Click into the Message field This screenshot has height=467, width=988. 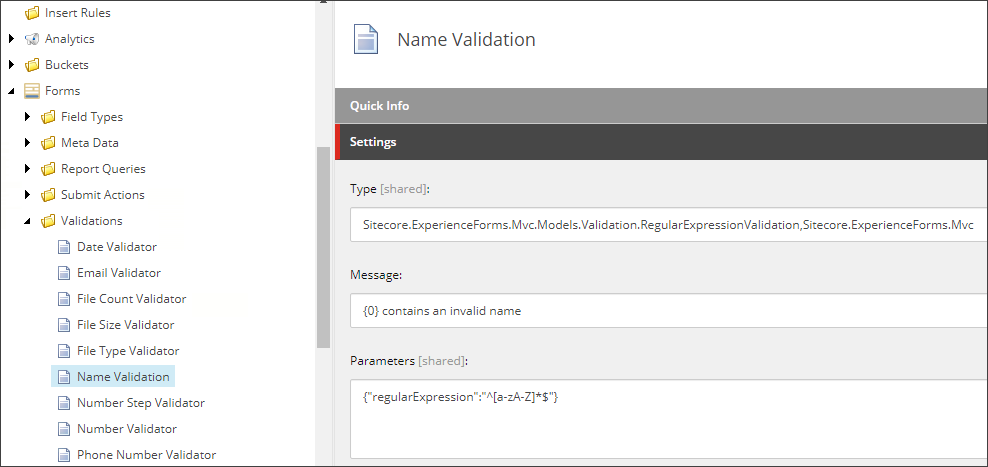click(x=669, y=311)
